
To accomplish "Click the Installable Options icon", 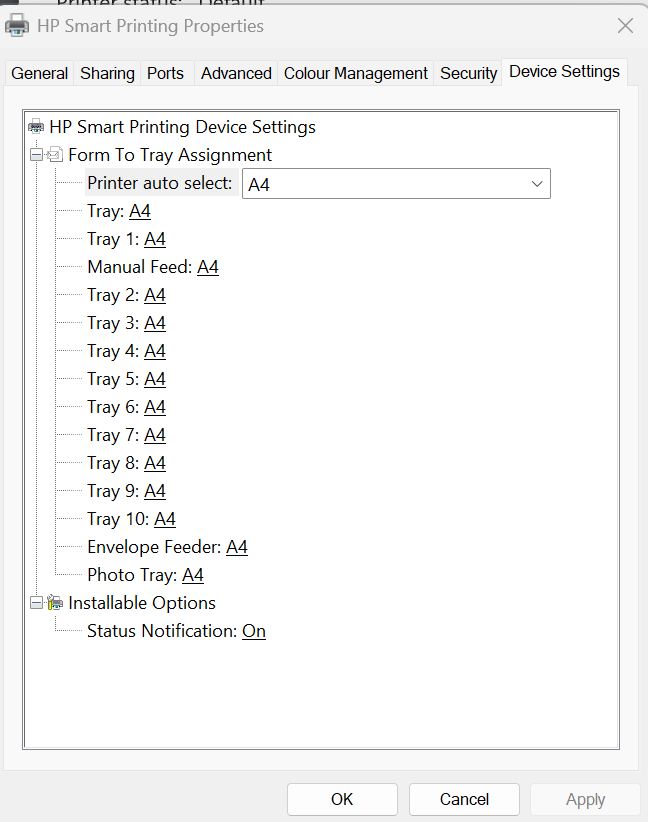I will pos(55,603).
